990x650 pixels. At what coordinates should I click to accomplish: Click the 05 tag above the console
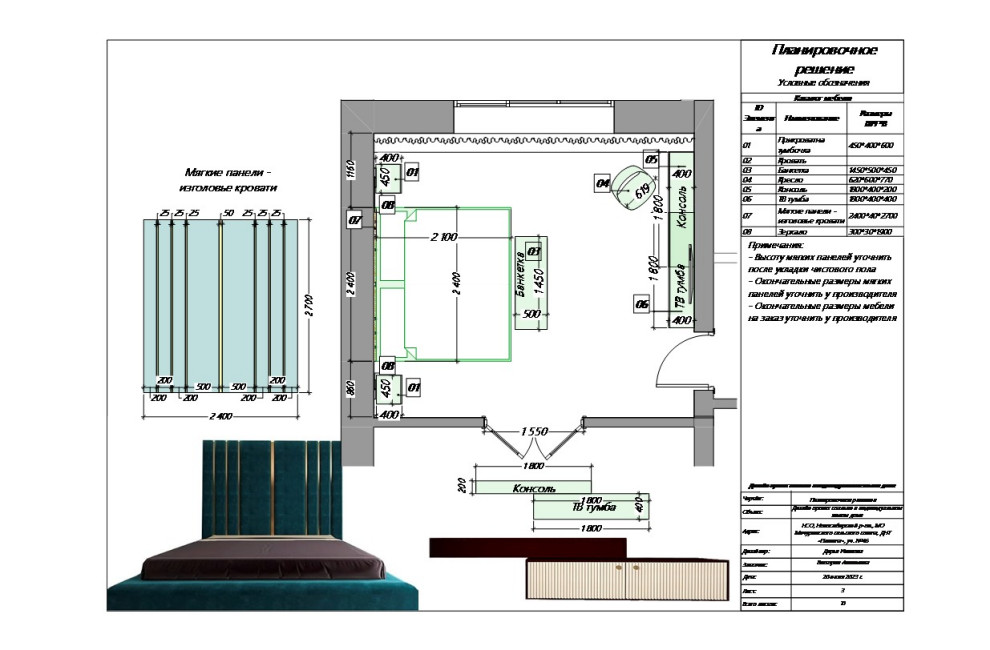pos(650,159)
